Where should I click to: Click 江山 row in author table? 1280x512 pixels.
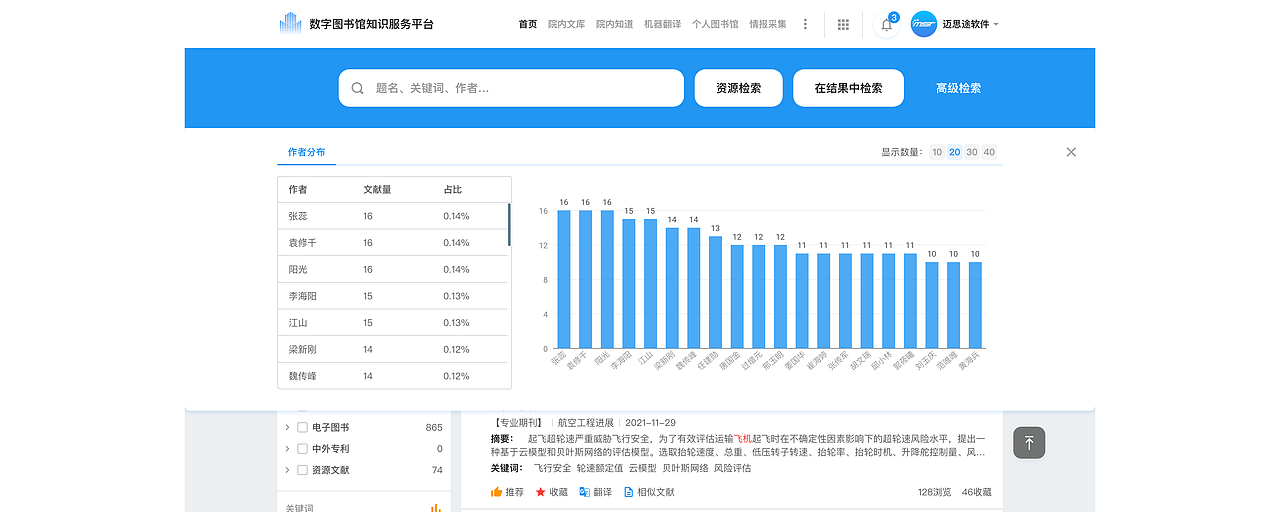393,323
